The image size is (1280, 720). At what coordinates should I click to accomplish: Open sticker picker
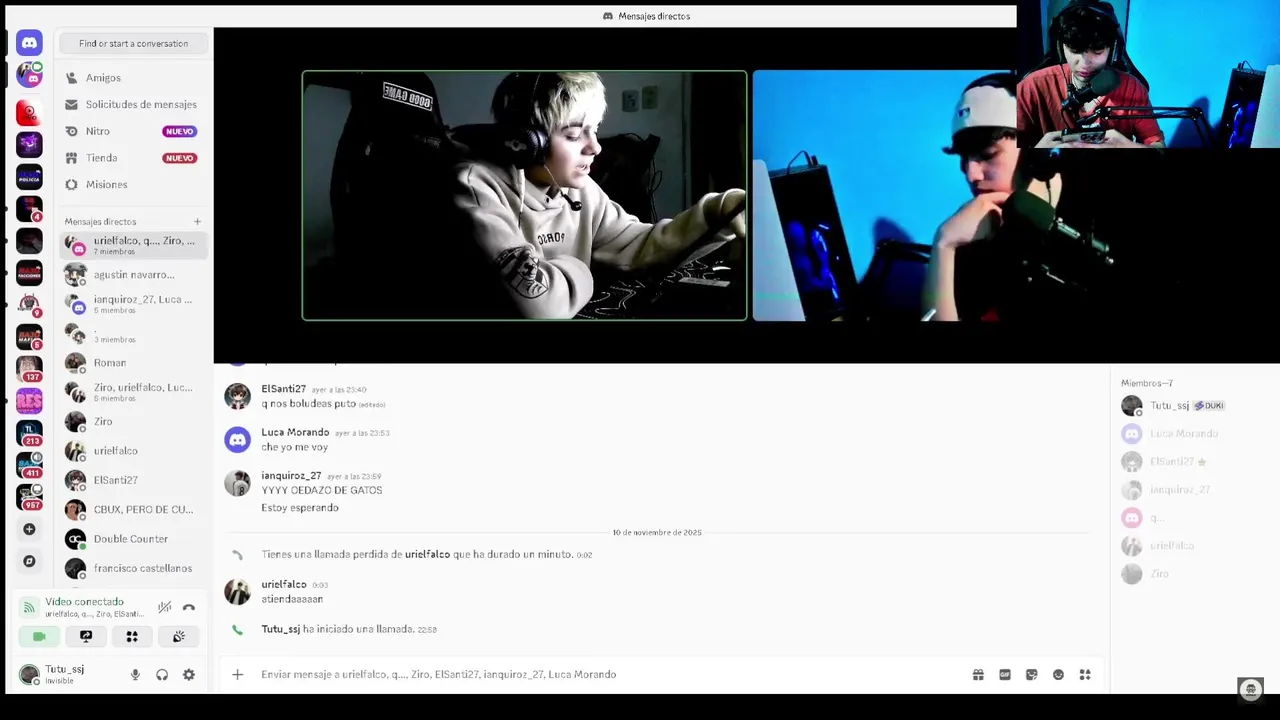(1032, 675)
